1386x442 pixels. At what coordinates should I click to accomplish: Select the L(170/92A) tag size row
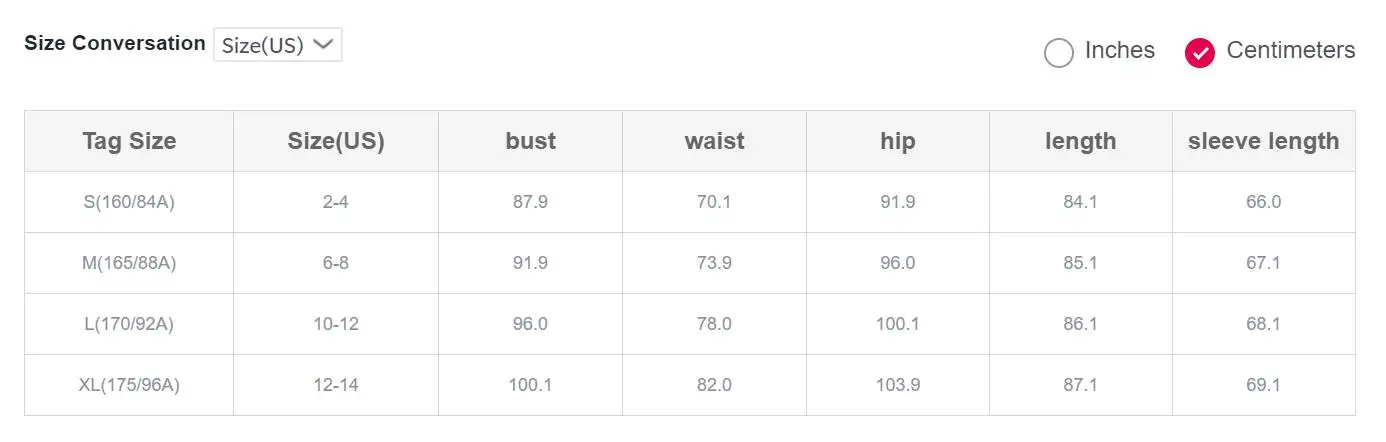pyautogui.click(x=129, y=324)
